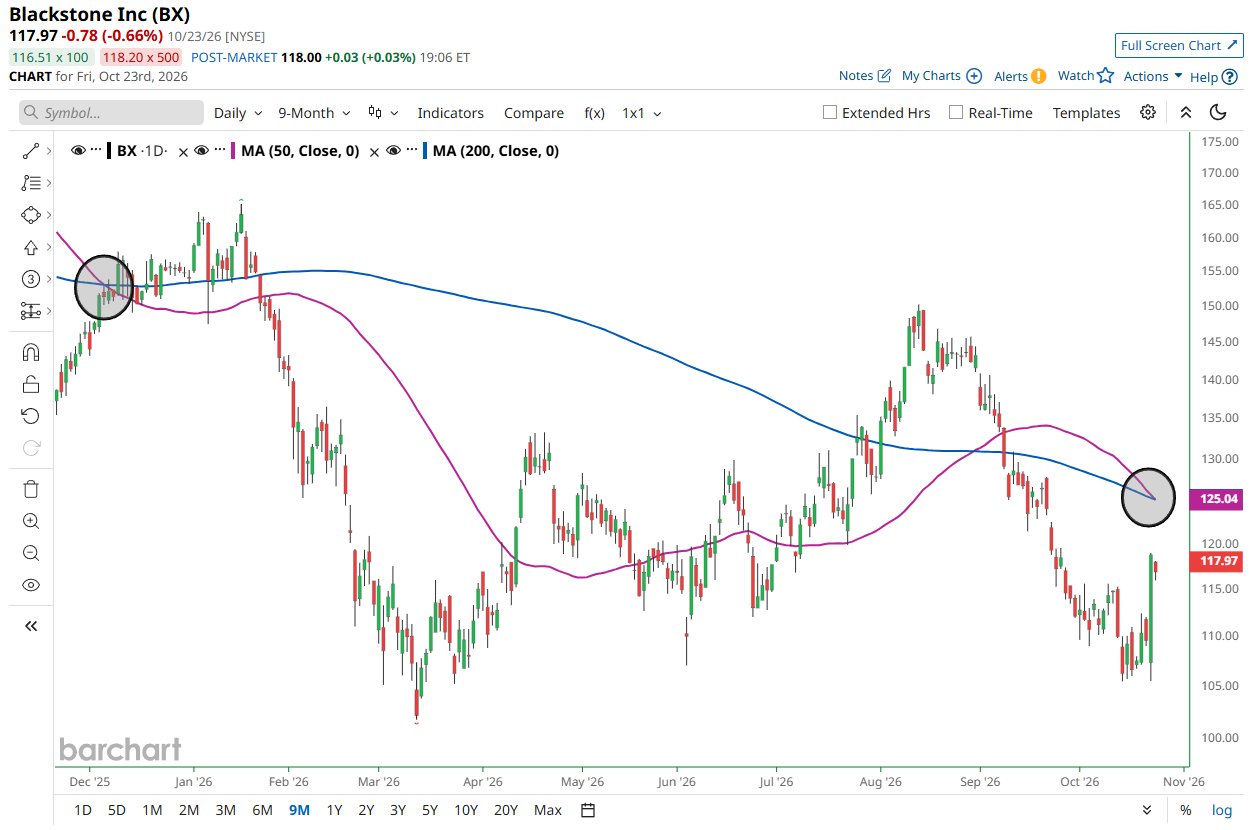Image resolution: width=1253 pixels, height=830 pixels.
Task: Remove the BX plot with its X
Action: click(x=182, y=151)
